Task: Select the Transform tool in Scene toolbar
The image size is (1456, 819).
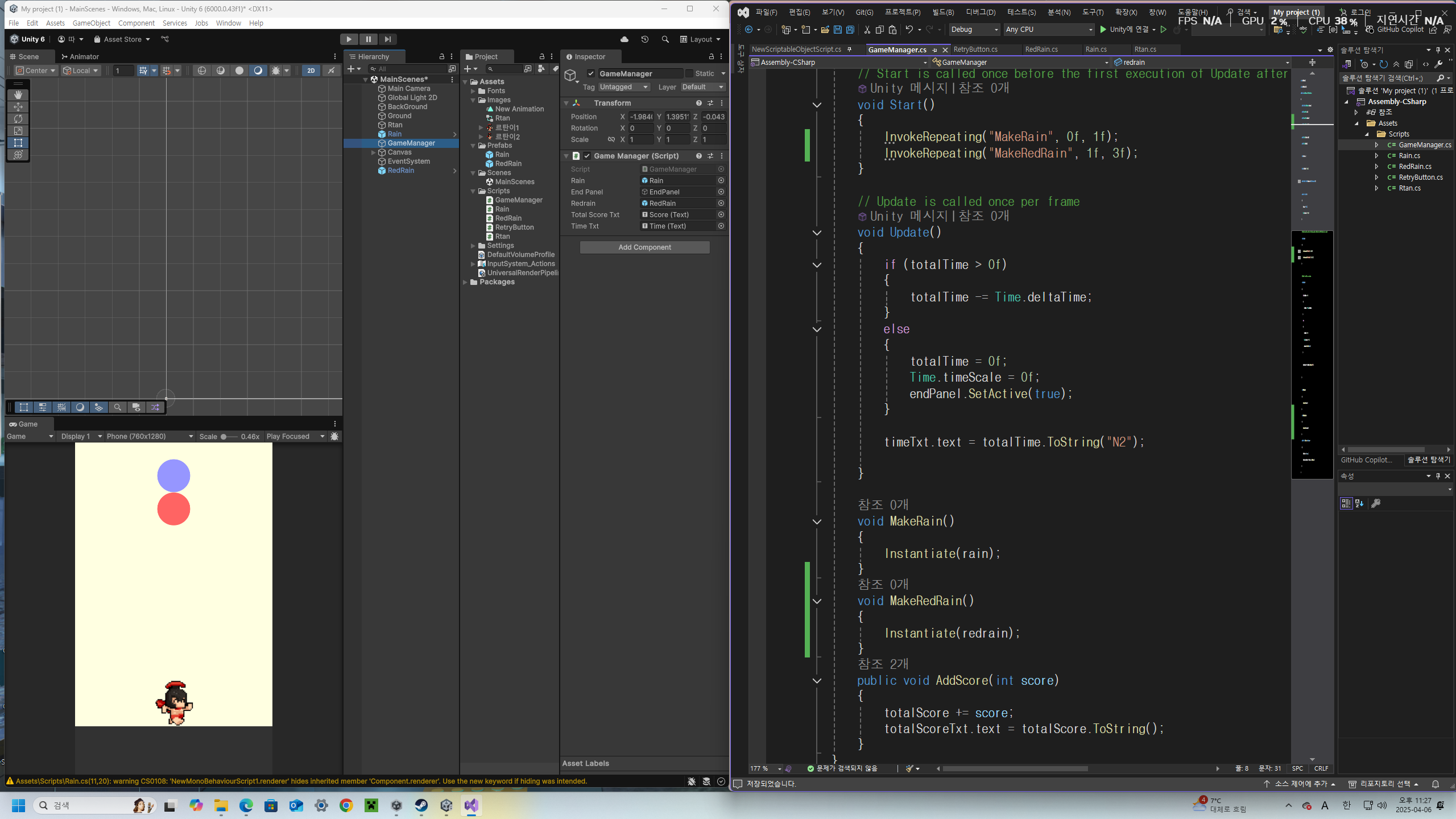Action: (18, 155)
